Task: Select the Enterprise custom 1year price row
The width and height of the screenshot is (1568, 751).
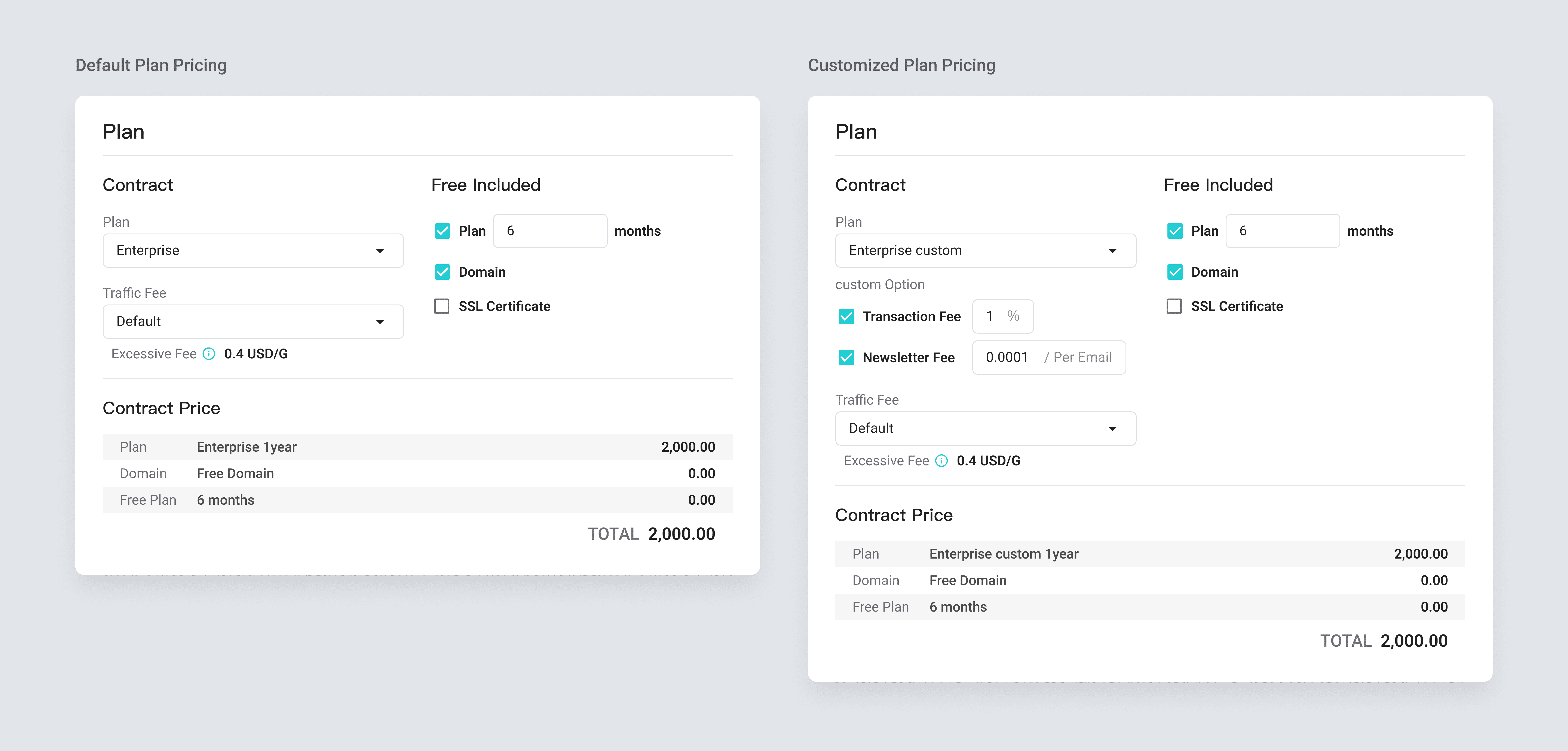Action: [x=1150, y=554]
